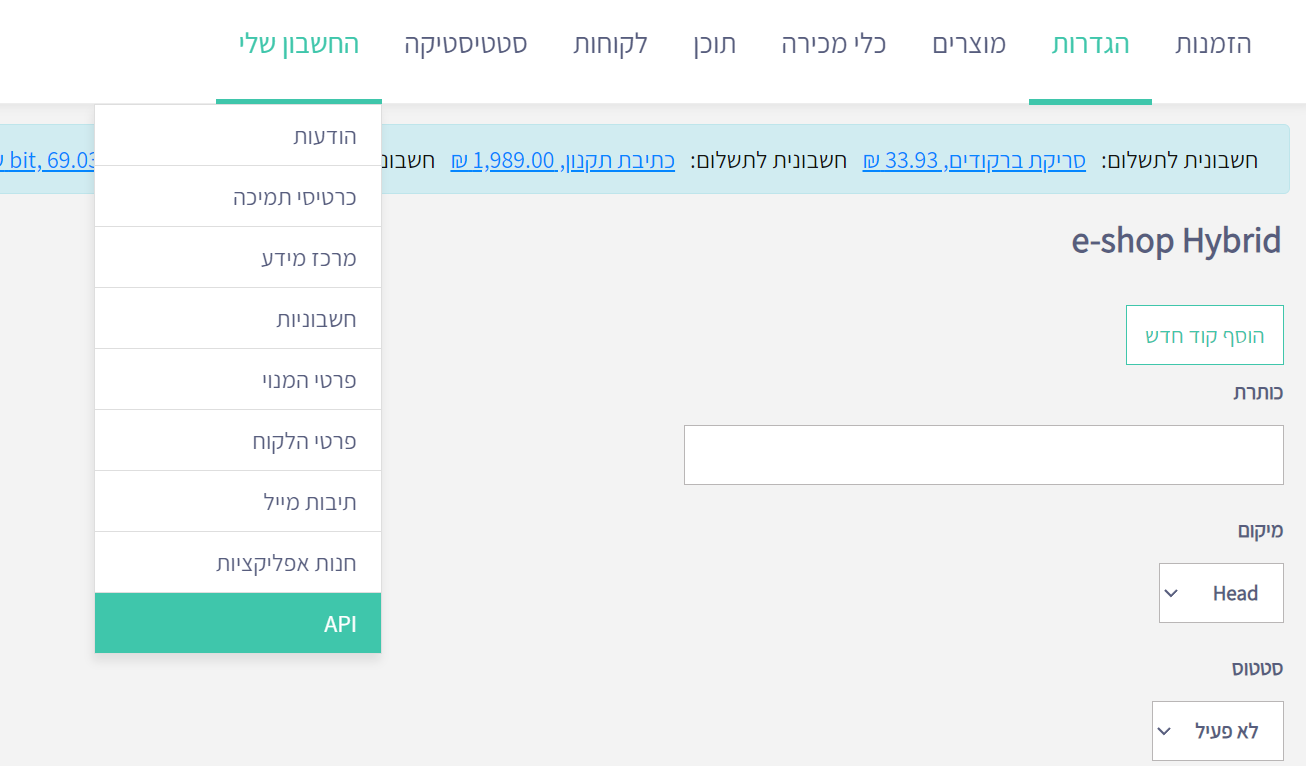Open the תוכן (Content) tab
The width and height of the screenshot is (1306, 766).
click(x=714, y=44)
